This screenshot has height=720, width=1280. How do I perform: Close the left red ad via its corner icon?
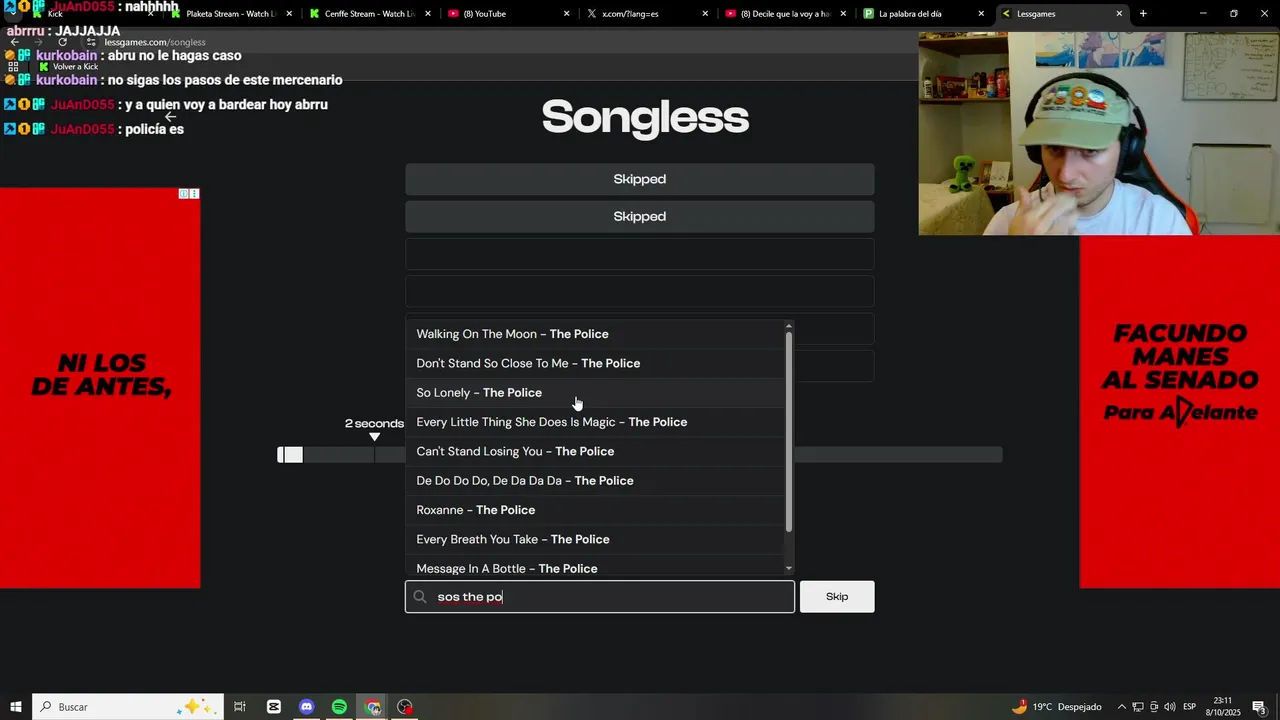click(194, 194)
